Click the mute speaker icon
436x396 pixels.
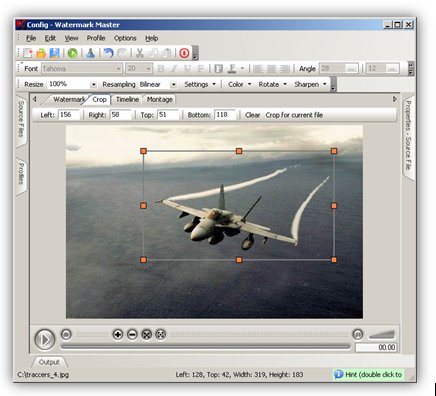pyautogui.click(x=358, y=334)
